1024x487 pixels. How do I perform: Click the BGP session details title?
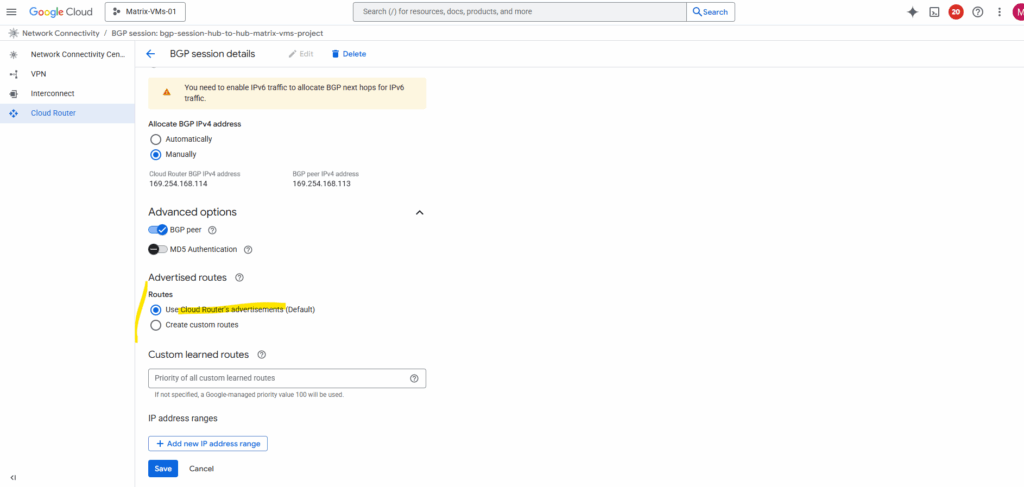click(212, 54)
